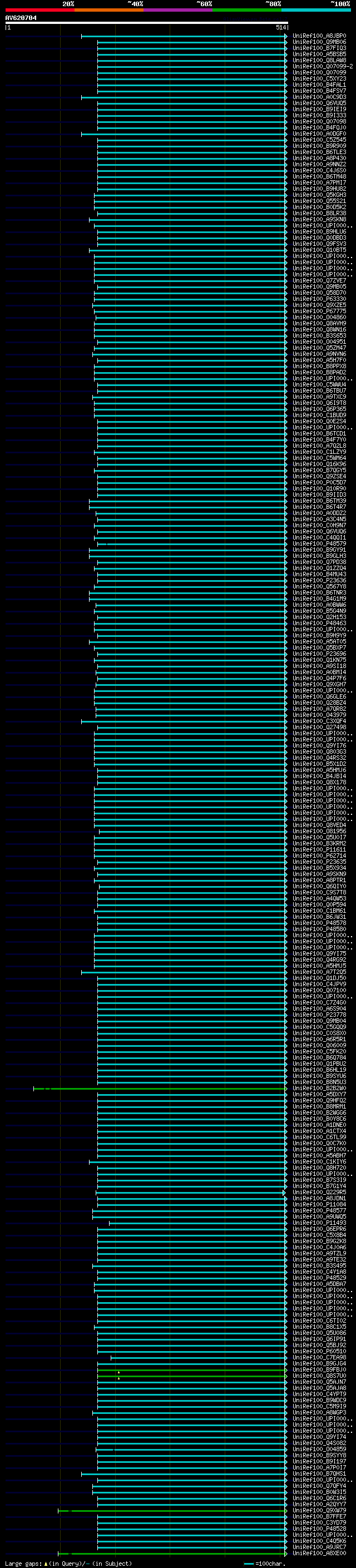Screen dimensions: 356x1568
Task: Select the label UniRef100_B8MRM1
Action: click(x=319, y=1106)
